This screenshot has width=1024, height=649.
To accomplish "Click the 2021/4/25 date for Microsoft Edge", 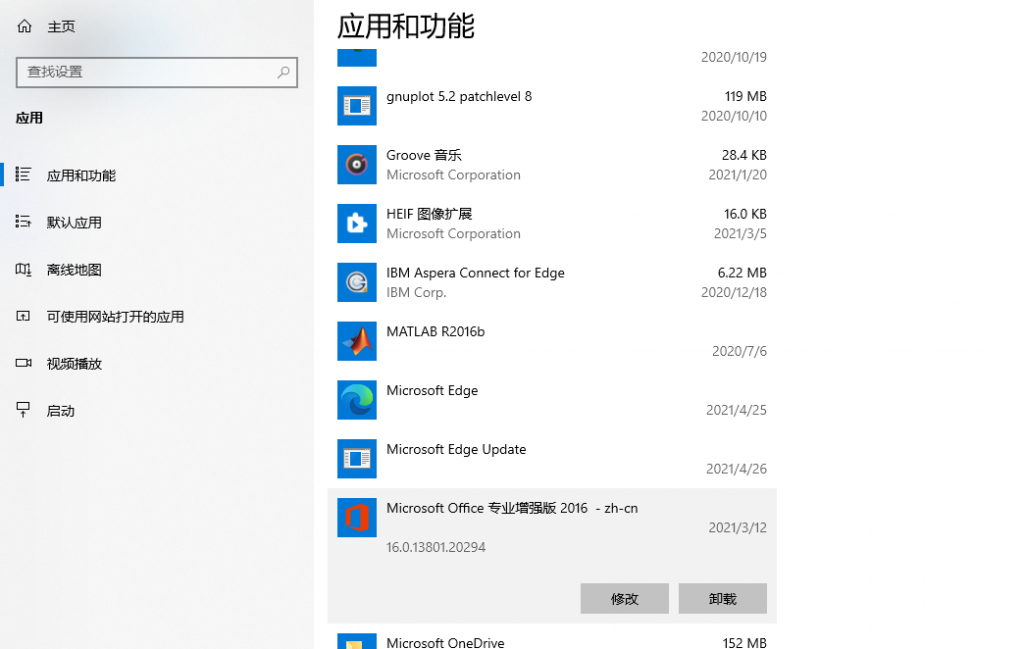I will (736, 410).
